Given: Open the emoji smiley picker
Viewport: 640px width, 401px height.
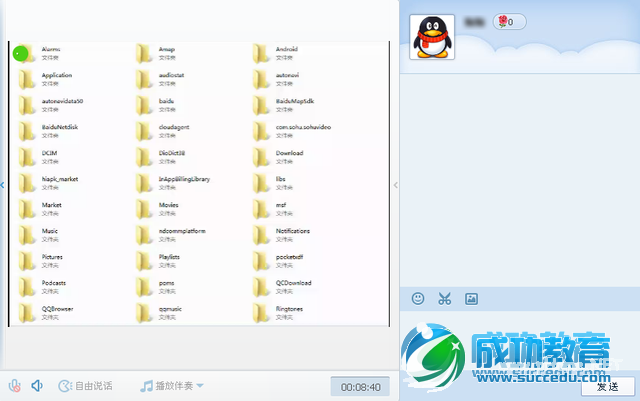Looking at the screenshot, I should tap(418, 299).
